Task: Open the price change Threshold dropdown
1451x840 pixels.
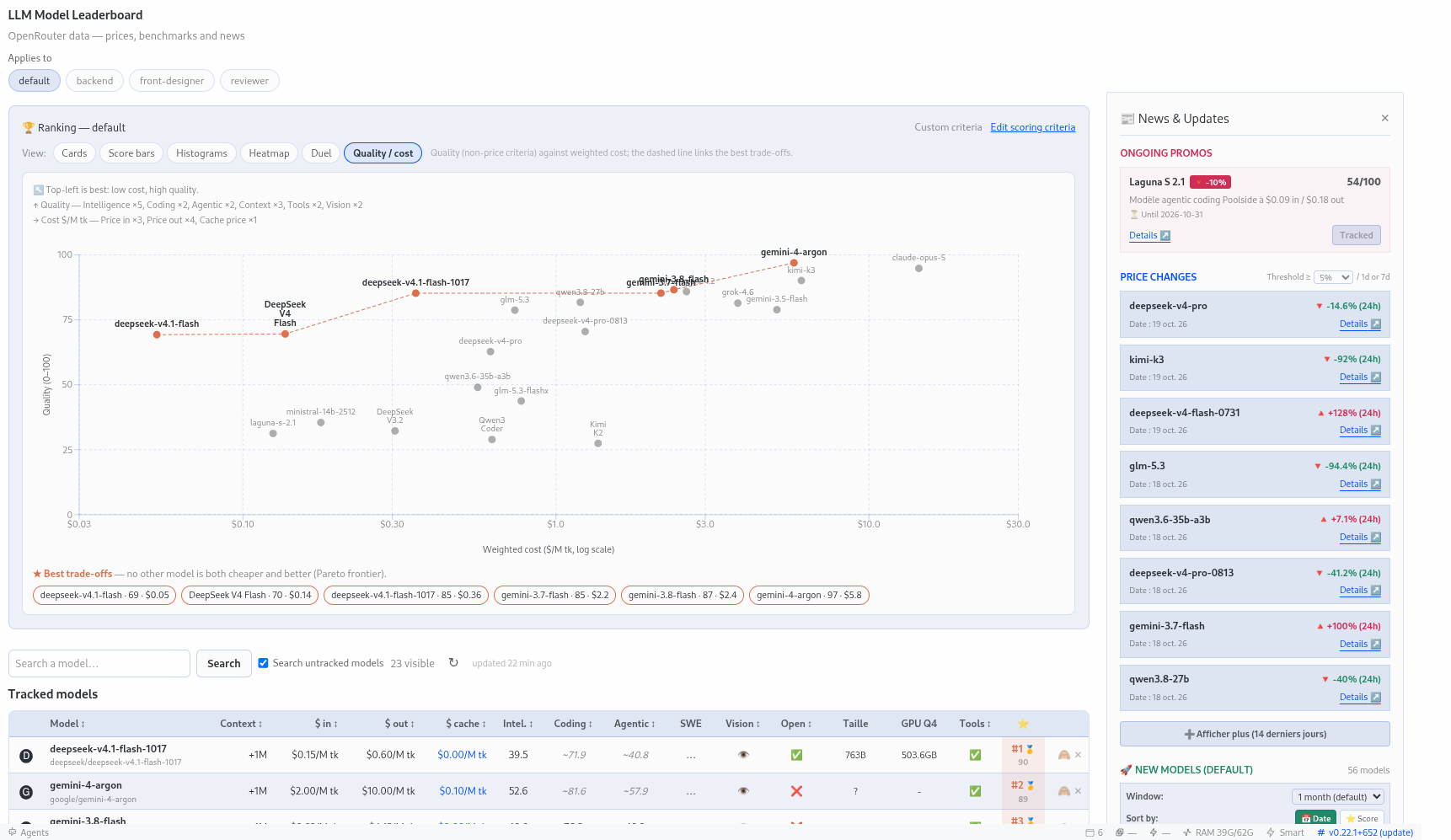Action: point(1333,277)
